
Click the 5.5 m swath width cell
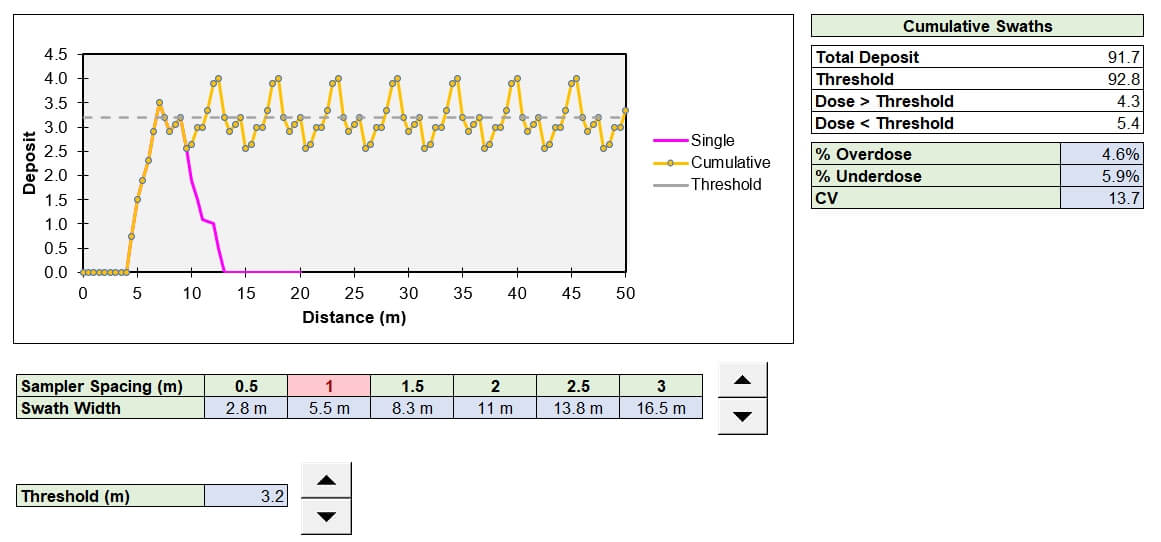[x=329, y=408]
